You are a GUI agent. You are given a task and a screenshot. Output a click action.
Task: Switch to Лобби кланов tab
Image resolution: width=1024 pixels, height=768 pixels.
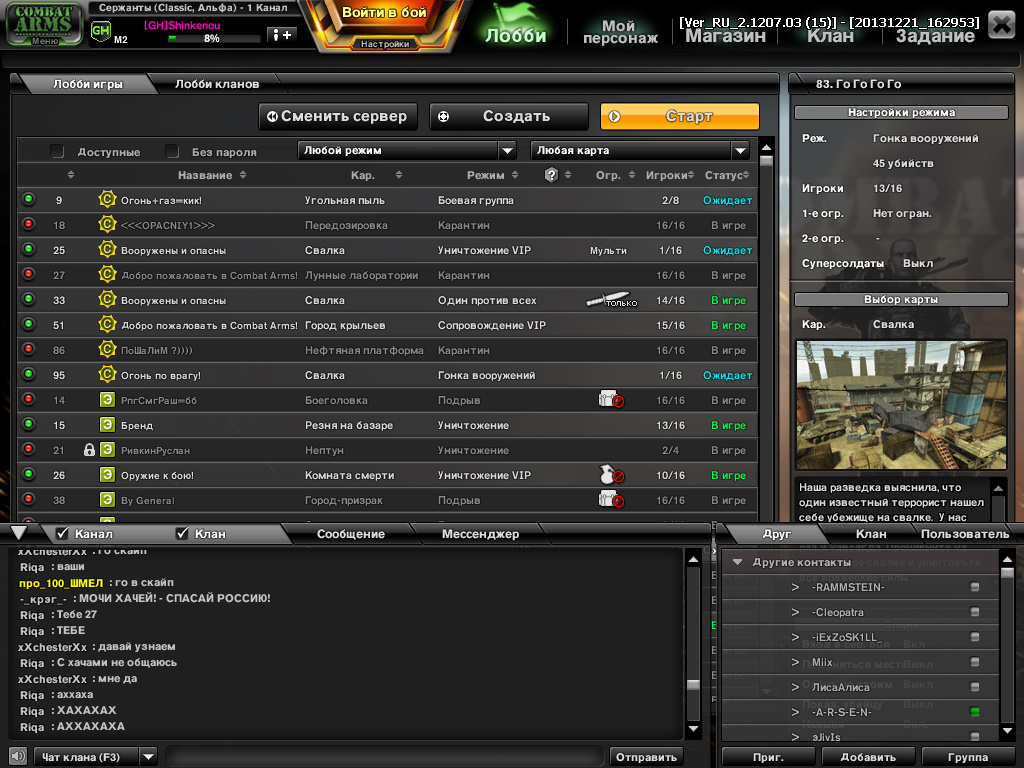pos(217,84)
